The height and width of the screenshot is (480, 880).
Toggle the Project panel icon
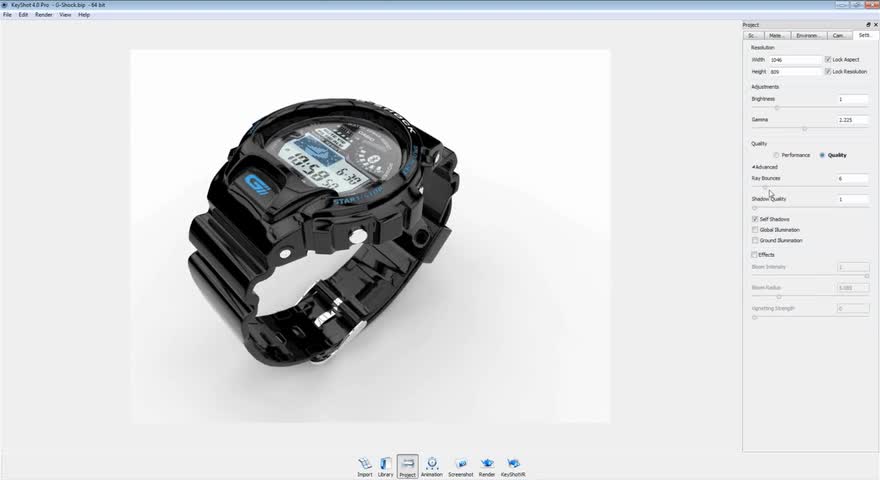[407, 467]
